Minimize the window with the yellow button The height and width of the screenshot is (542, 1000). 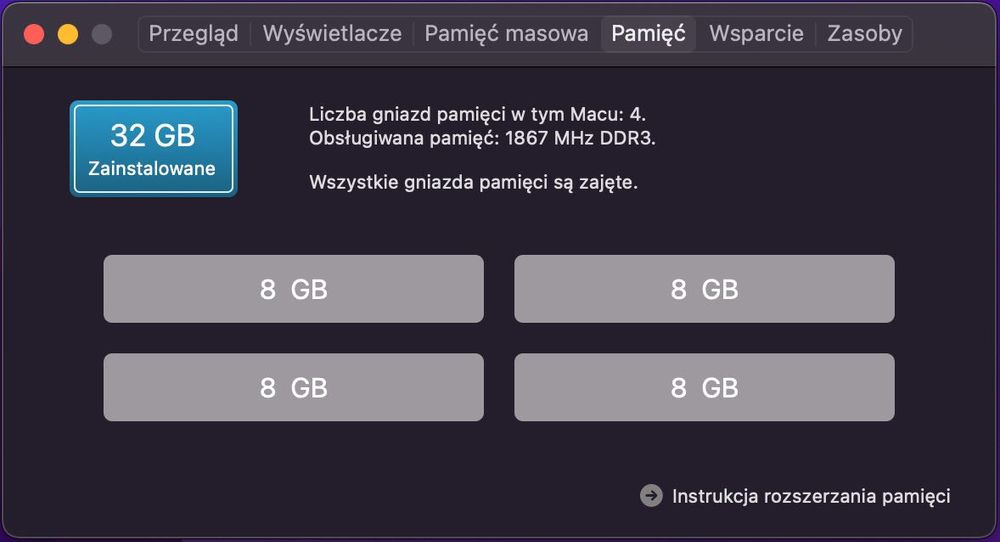[x=67, y=34]
